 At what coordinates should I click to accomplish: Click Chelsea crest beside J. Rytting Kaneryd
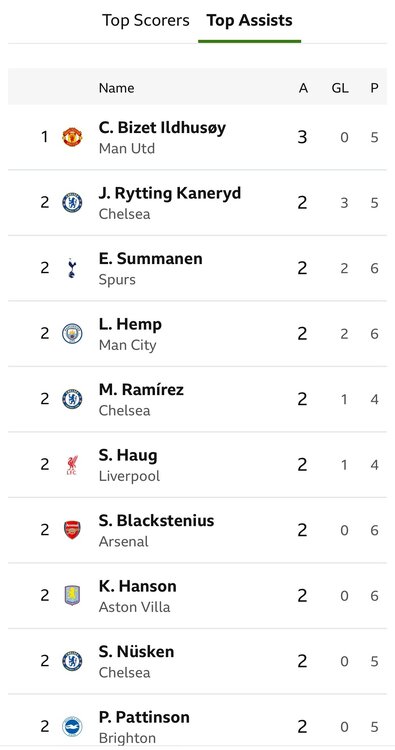pos(72,203)
